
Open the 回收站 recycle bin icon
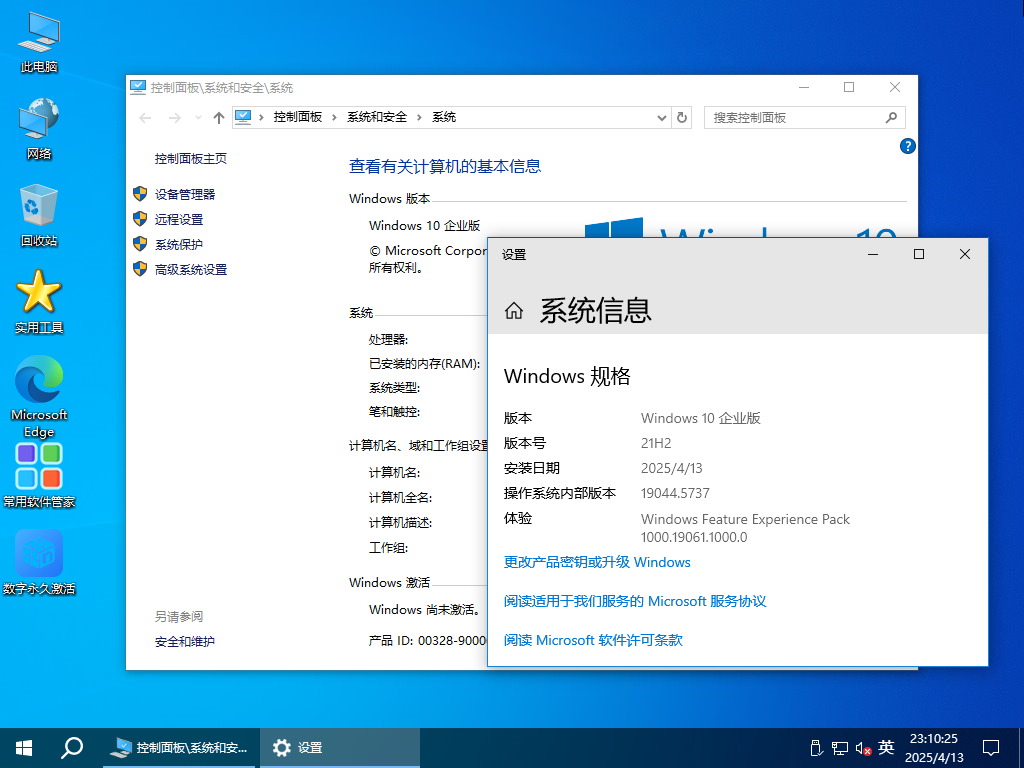point(39,216)
